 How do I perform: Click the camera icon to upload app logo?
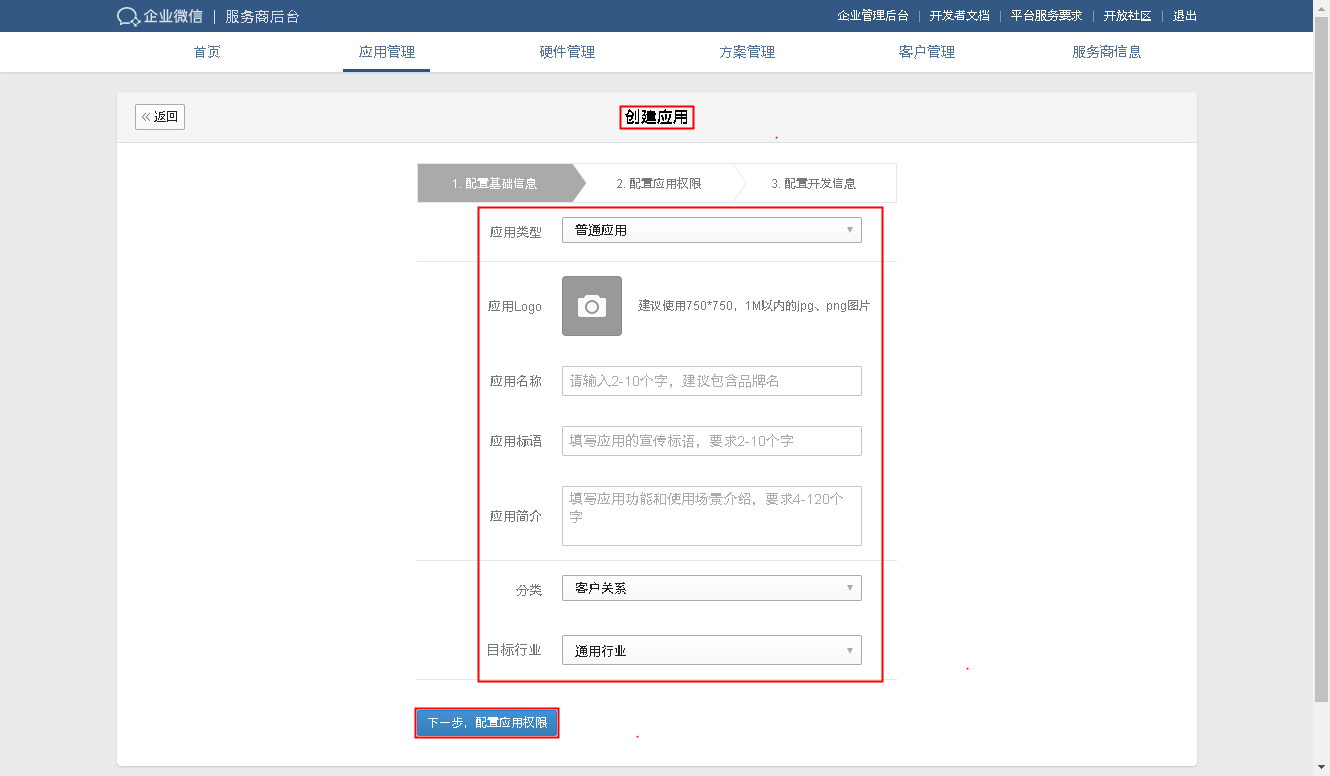coord(591,306)
